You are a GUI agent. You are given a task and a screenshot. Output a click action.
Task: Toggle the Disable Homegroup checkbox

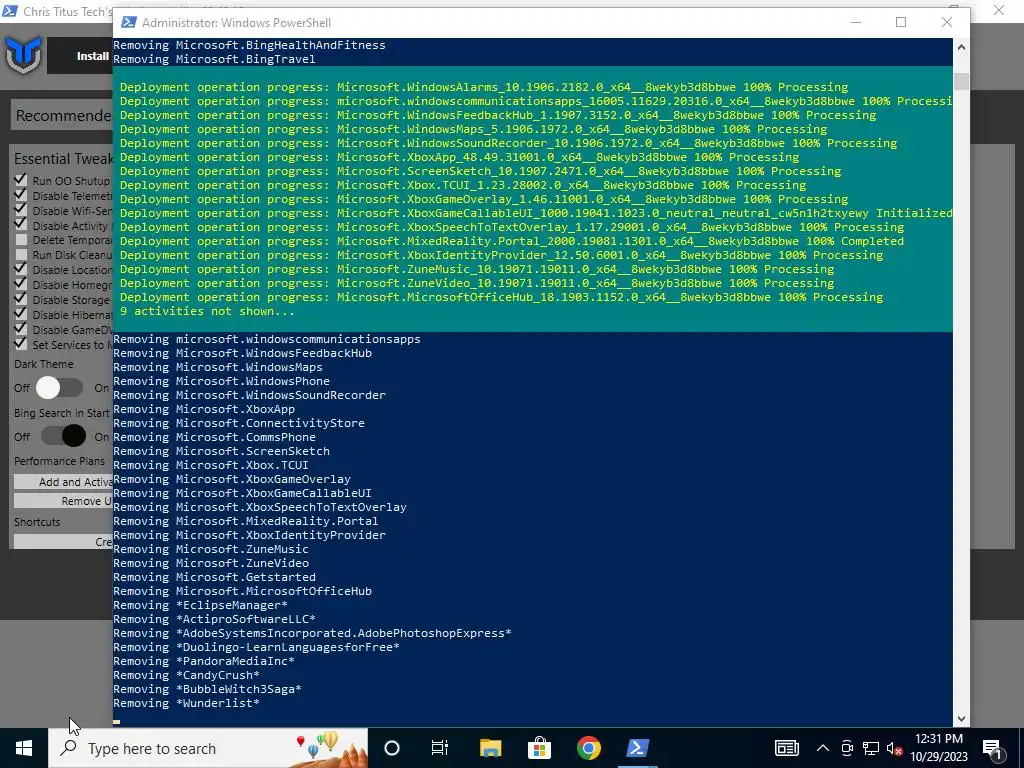21,284
